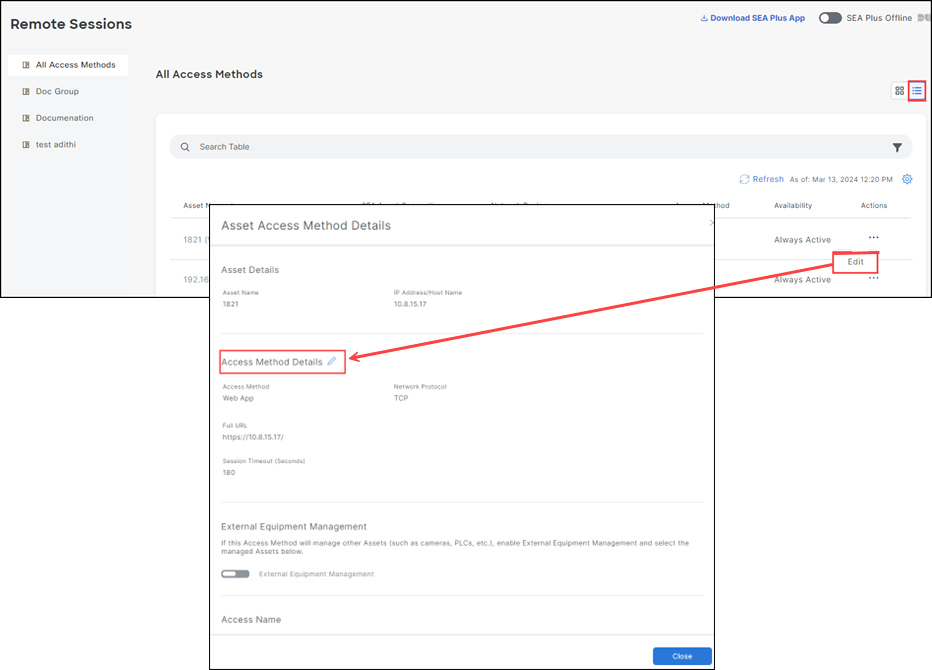The width and height of the screenshot is (932, 670).
Task: Open the Edit context menu entry
Action: pyautogui.click(x=855, y=262)
